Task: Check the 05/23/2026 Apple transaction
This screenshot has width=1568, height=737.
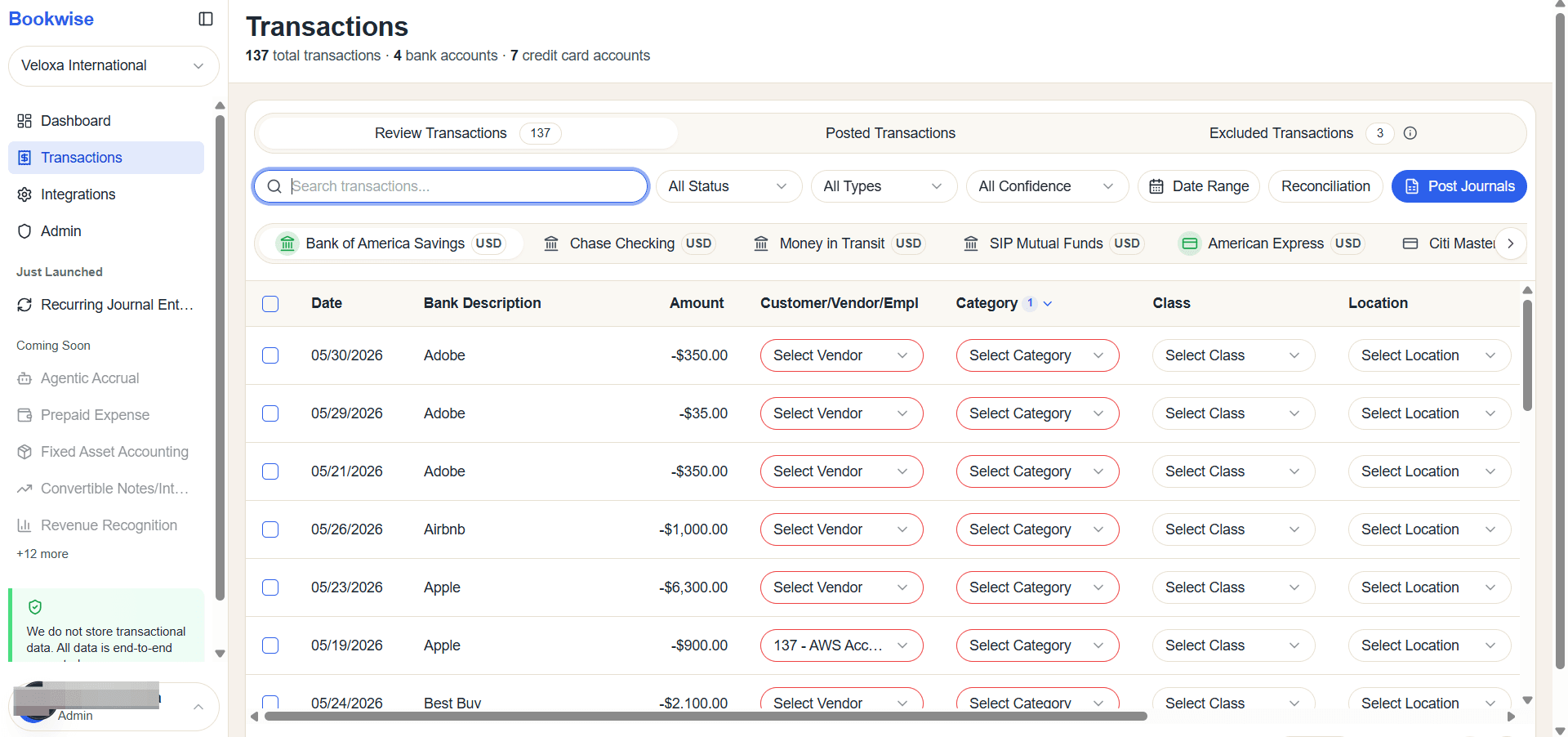Action: point(270,587)
